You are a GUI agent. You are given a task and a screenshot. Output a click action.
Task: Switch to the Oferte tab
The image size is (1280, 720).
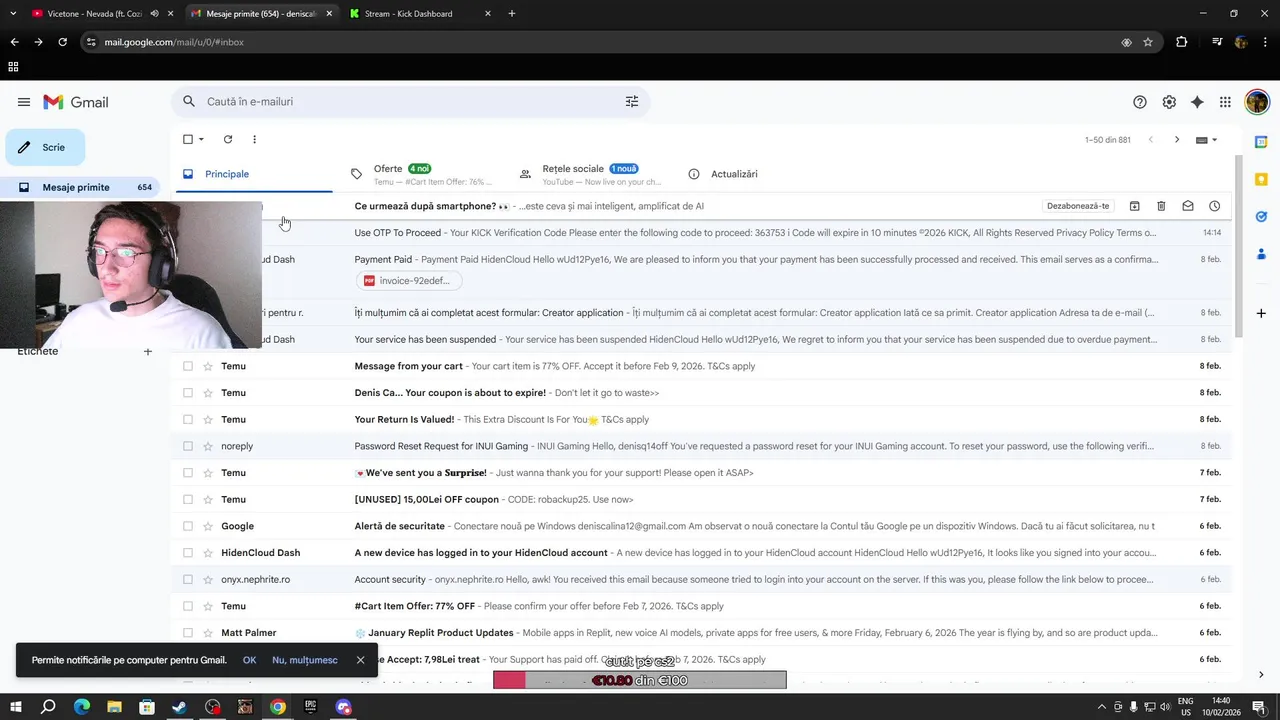[x=421, y=174]
